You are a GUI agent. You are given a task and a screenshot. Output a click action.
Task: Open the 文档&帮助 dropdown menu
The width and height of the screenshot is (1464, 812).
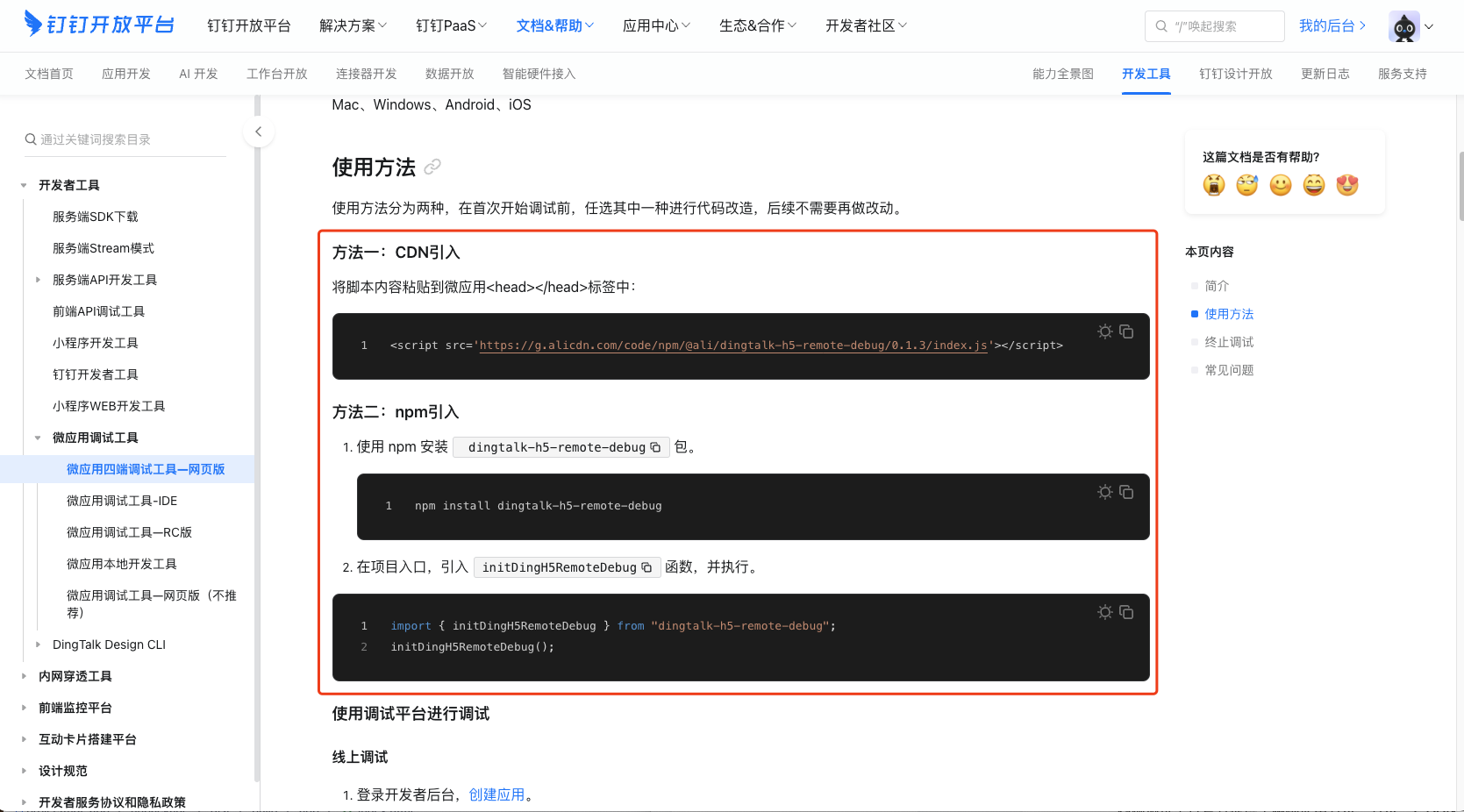pyautogui.click(x=555, y=26)
